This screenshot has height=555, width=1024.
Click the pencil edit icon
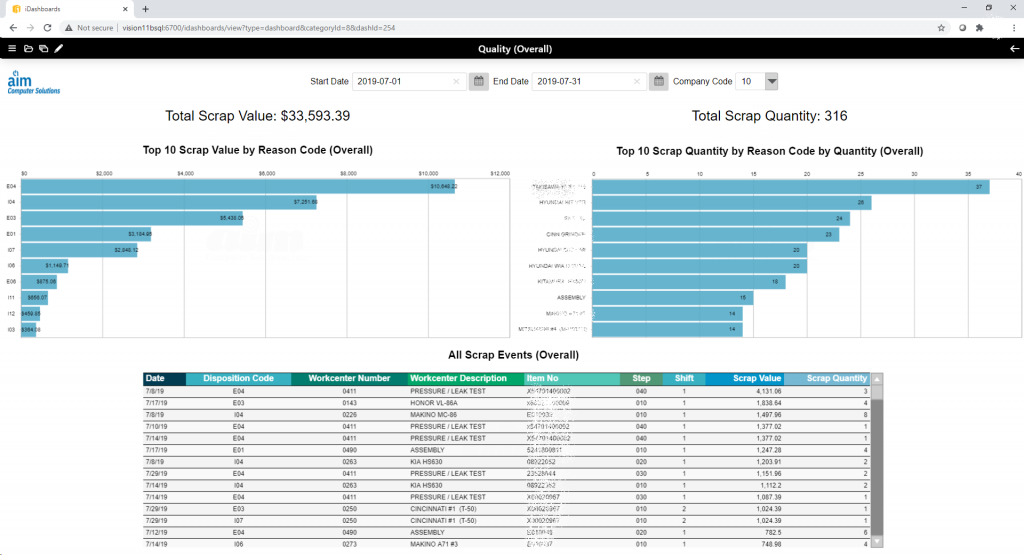tap(59, 48)
